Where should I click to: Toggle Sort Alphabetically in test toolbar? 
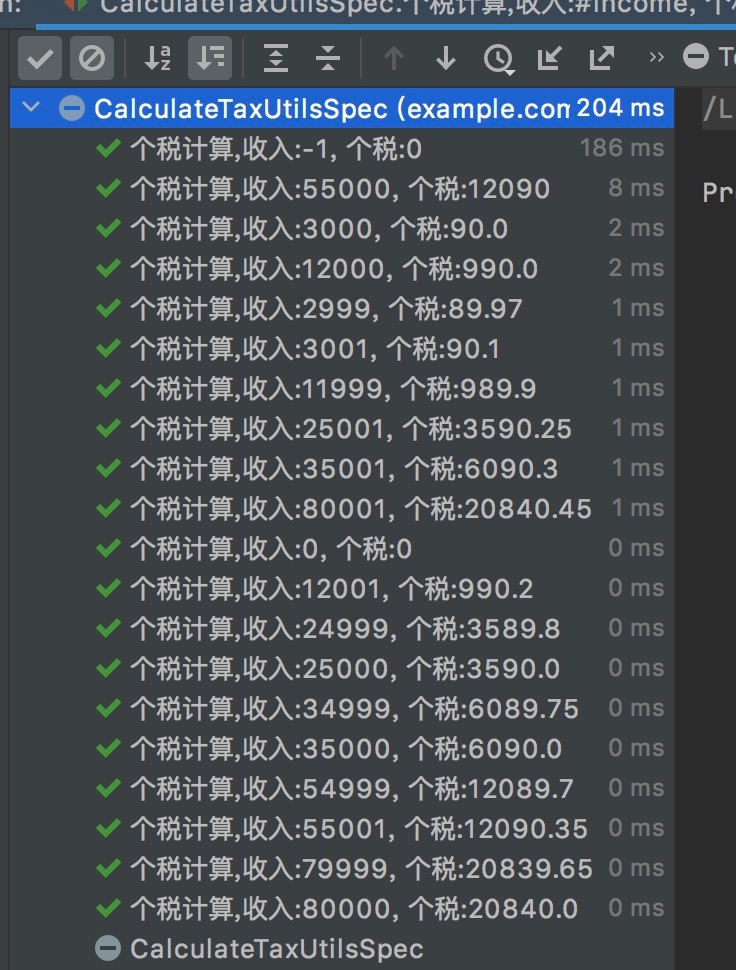pyautogui.click(x=157, y=59)
